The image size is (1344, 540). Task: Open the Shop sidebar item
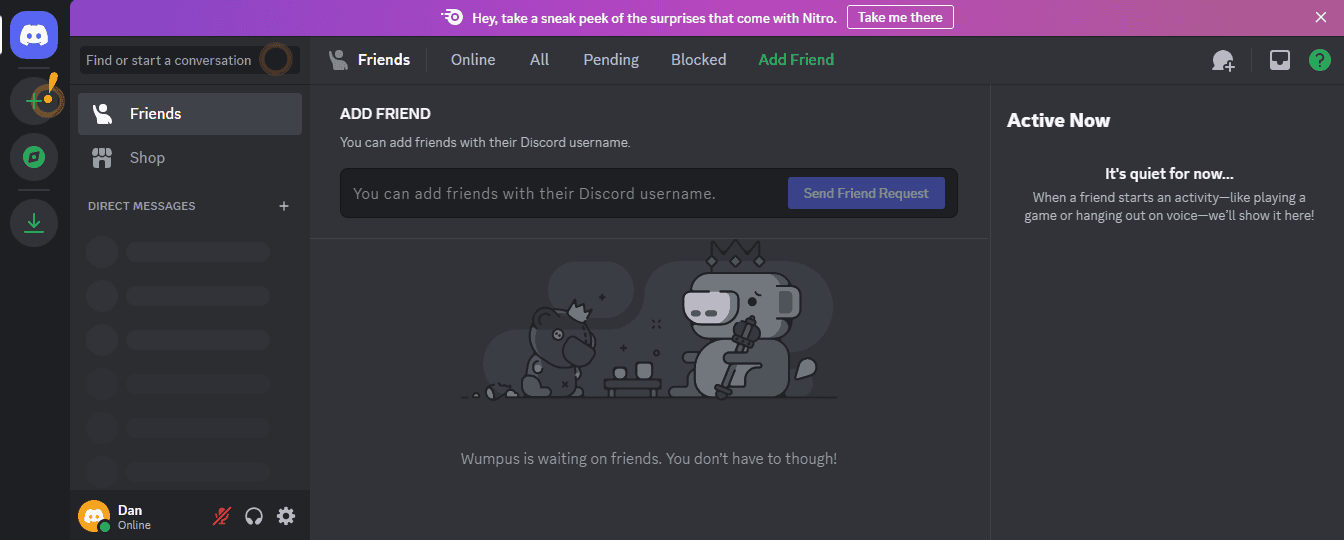click(190, 158)
